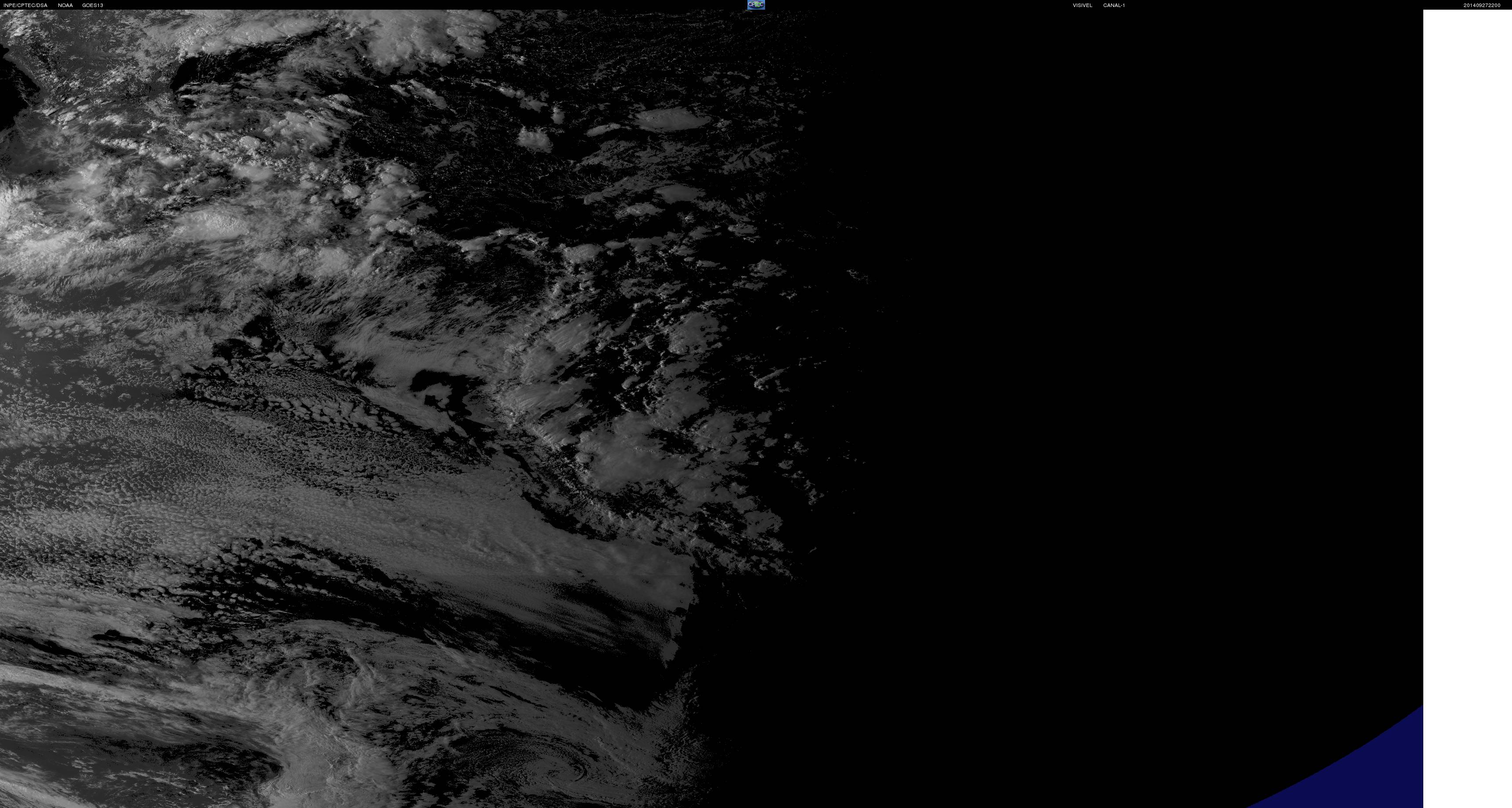The height and width of the screenshot is (808, 1512).
Task: Click the GOES13 satellite label
Action: [x=93, y=5]
